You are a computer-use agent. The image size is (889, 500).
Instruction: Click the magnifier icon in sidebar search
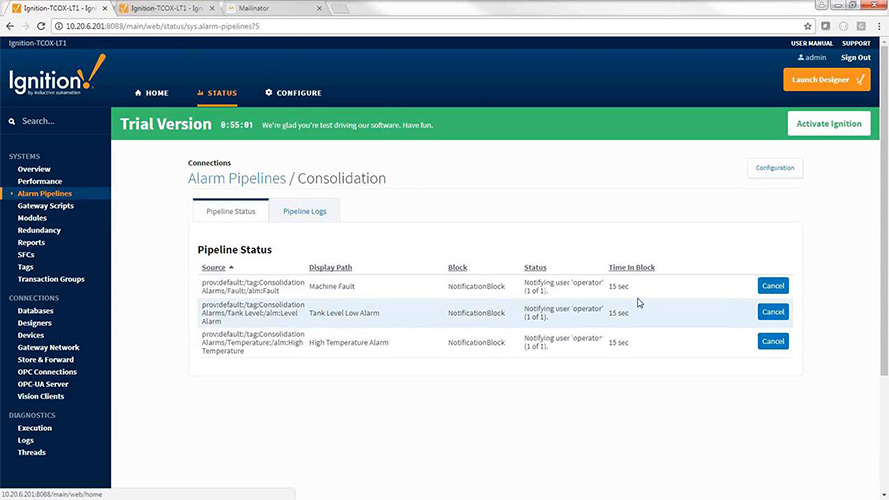tap(12, 121)
